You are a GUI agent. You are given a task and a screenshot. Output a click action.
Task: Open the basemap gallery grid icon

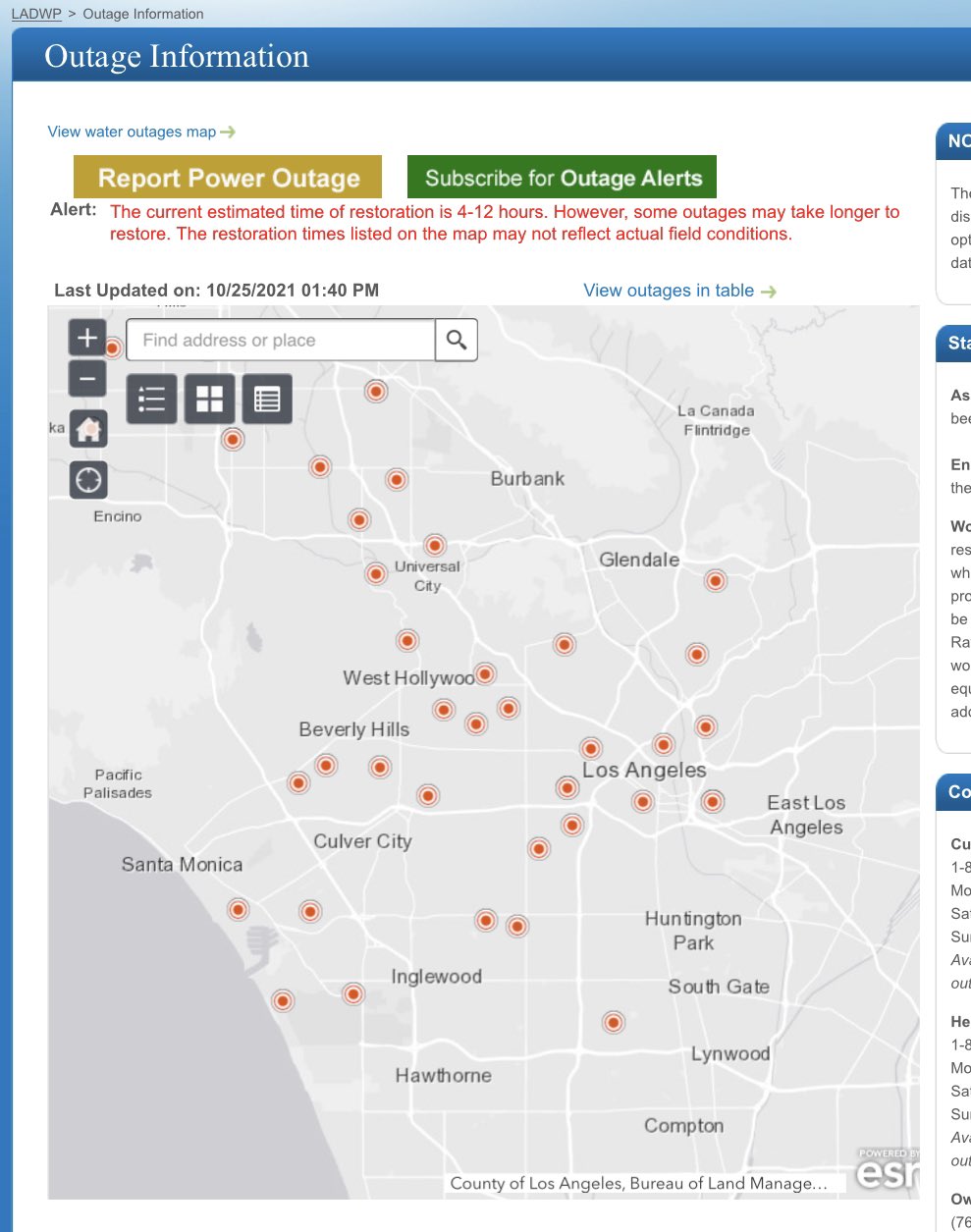209,399
